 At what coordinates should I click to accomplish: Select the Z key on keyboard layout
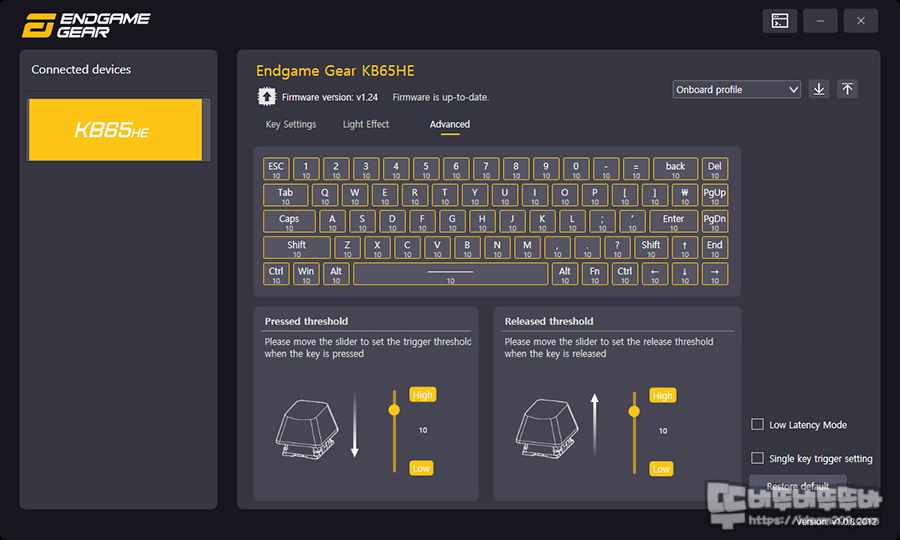click(347, 247)
